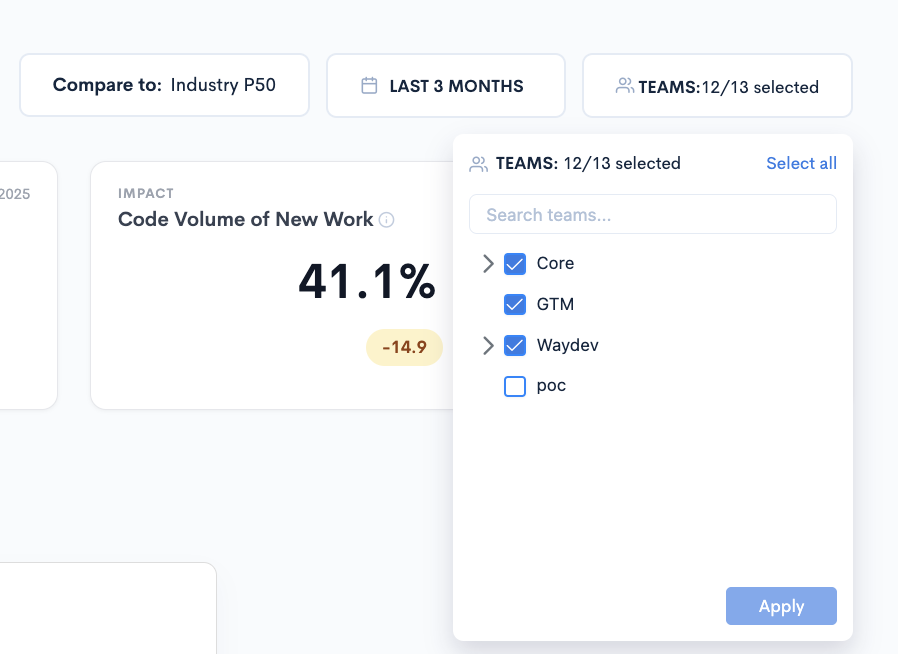The image size is (898, 654).
Task: Click the Select all link
Action: (801, 163)
